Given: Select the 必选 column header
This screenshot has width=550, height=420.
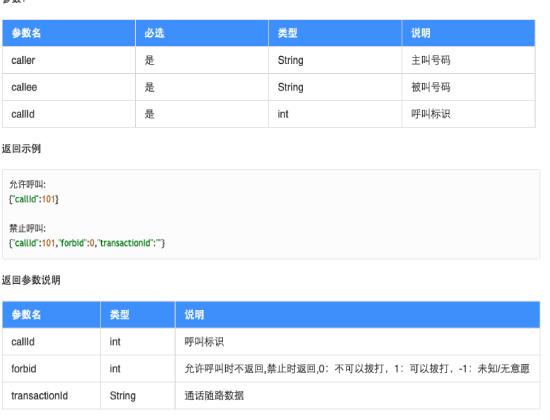Looking at the screenshot, I should [202, 33].
